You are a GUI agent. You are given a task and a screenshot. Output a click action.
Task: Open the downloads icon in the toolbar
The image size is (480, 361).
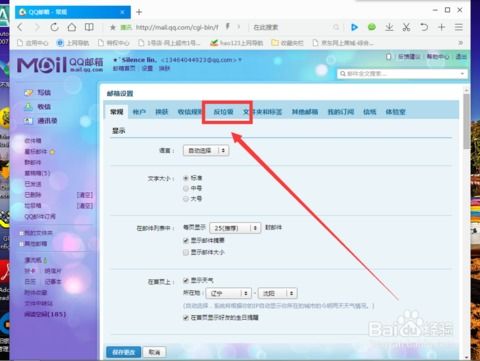point(389,27)
